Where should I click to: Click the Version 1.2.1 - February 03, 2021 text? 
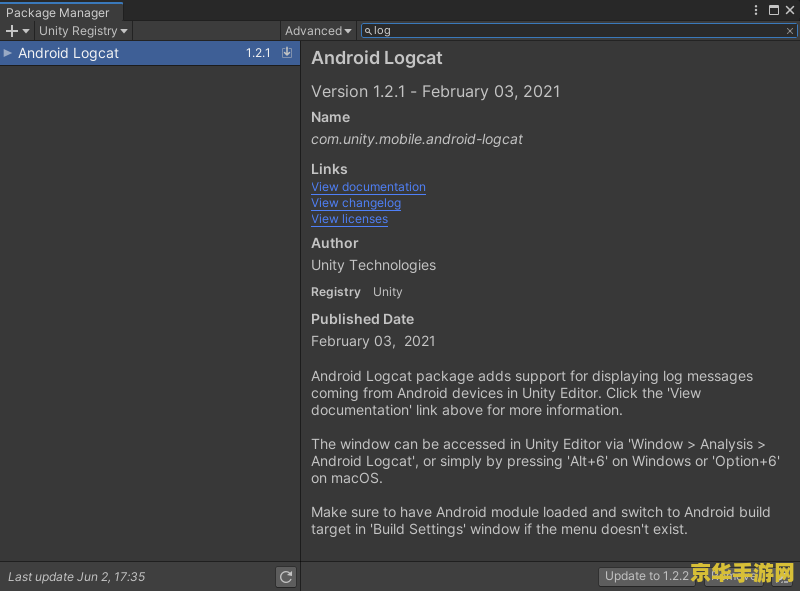click(436, 92)
